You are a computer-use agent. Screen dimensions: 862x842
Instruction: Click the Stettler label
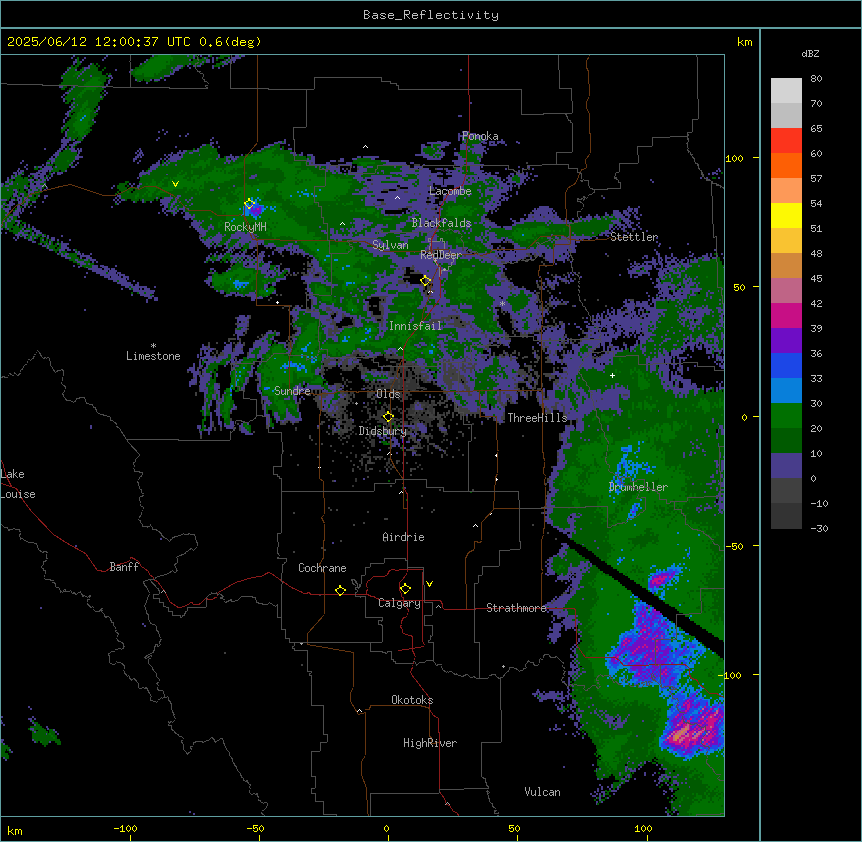[x=634, y=237]
